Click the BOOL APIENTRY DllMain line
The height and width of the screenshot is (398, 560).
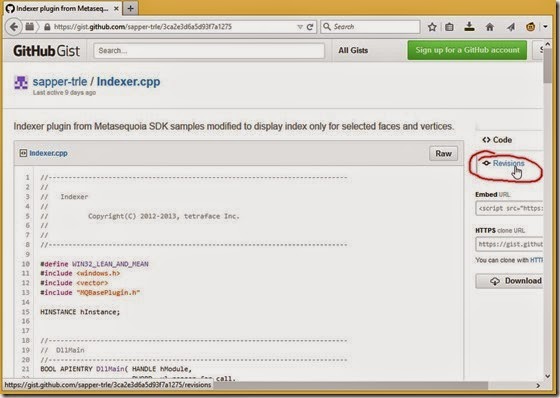116,369
